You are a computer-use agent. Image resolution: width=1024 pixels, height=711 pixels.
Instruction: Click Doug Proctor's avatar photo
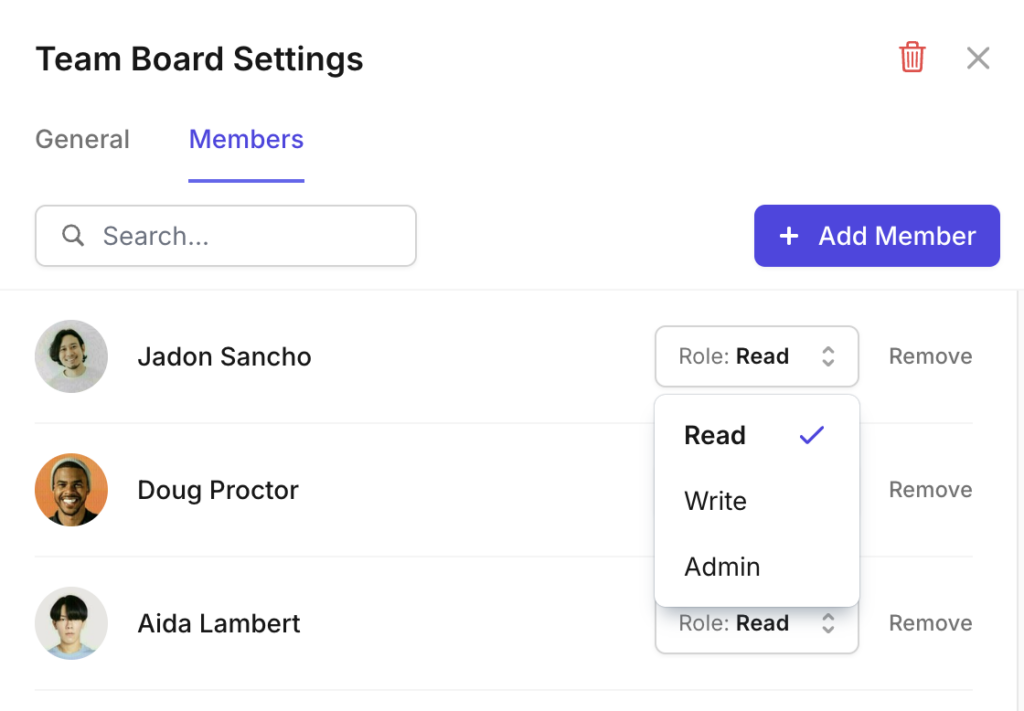pyautogui.click(x=71, y=490)
